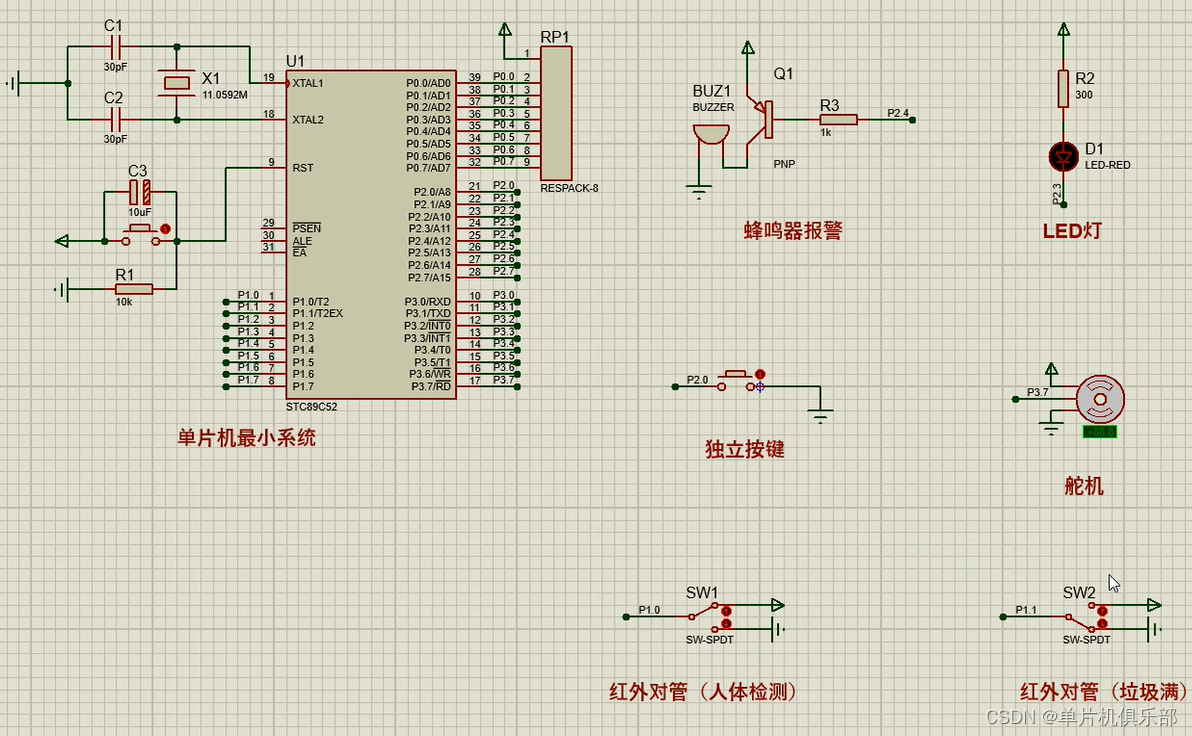
Task: Select the LED灯 label
Action: [1072, 230]
